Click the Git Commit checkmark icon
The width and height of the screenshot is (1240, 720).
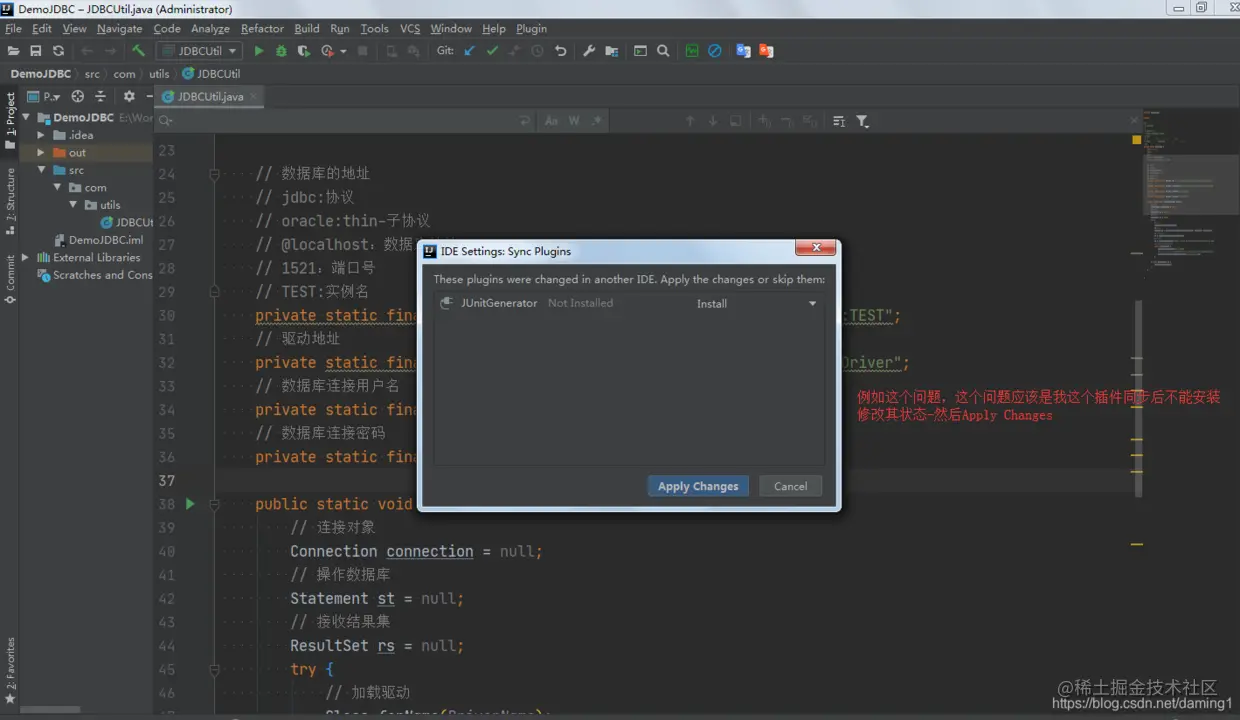[x=492, y=51]
